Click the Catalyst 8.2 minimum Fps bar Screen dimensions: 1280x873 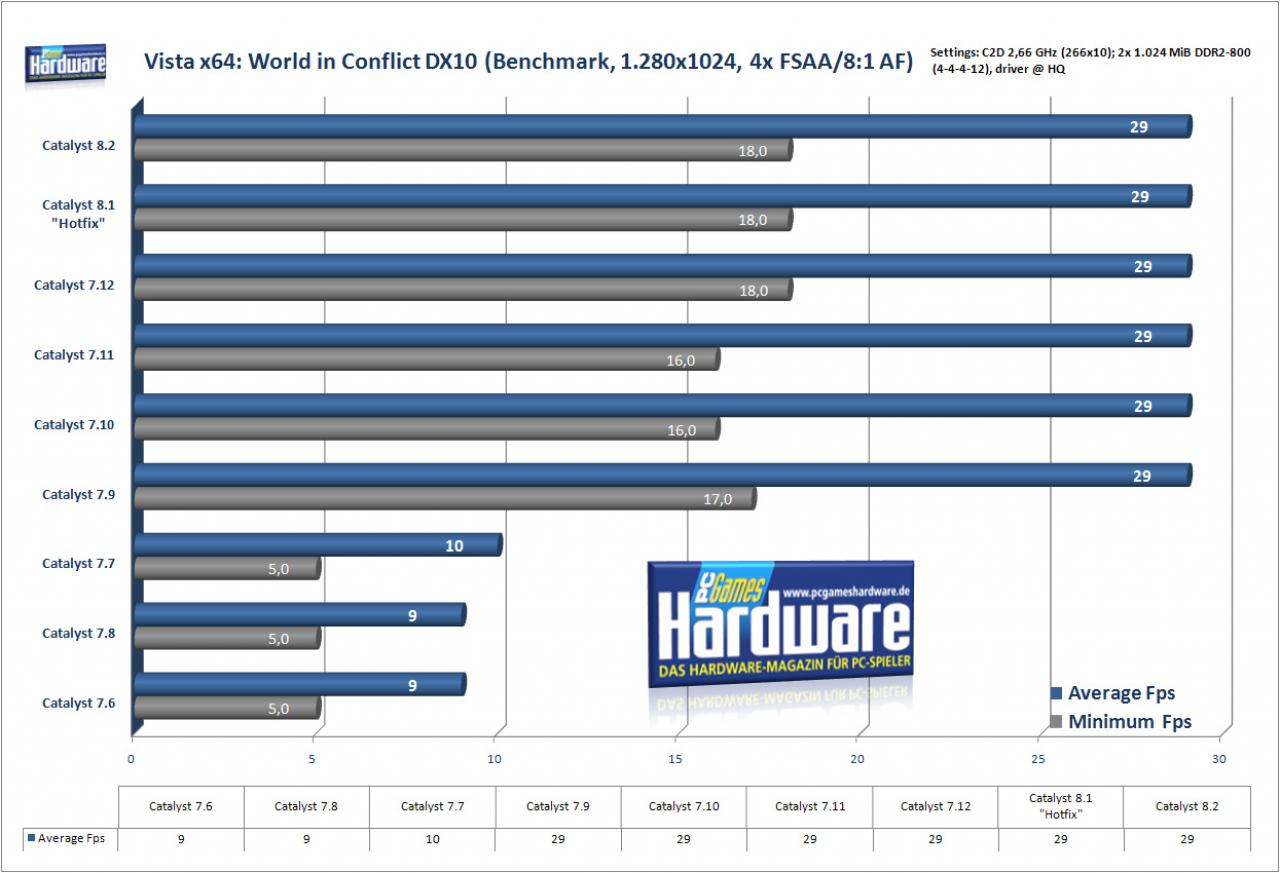[x=463, y=150]
